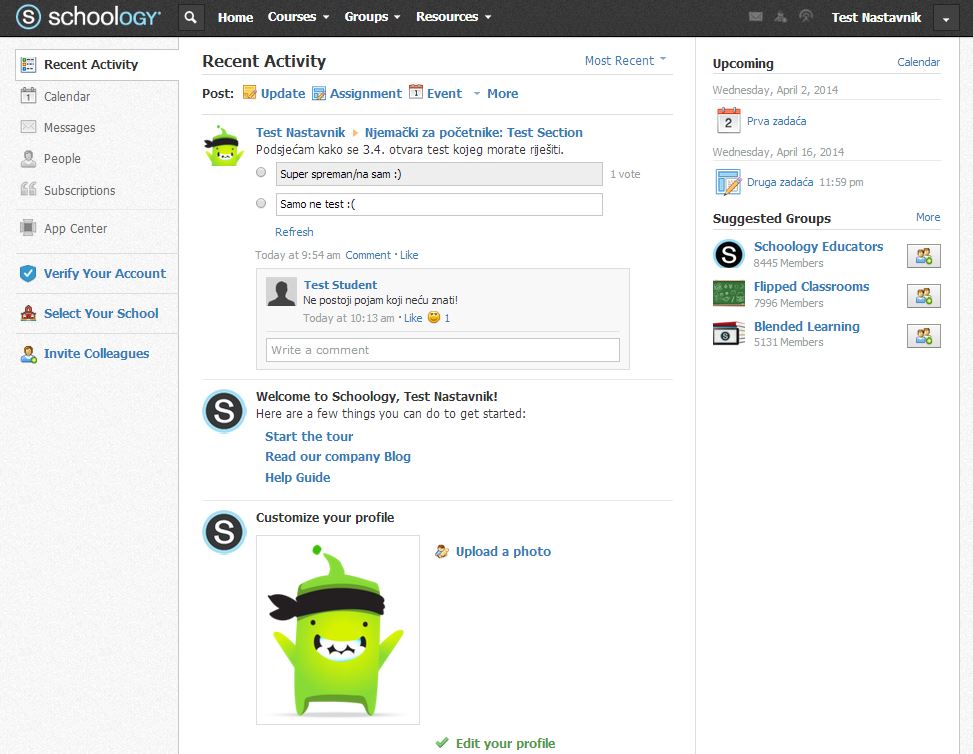This screenshot has height=754, width=973.
Task: Click the 'Upload a photo' link
Action: 503,552
